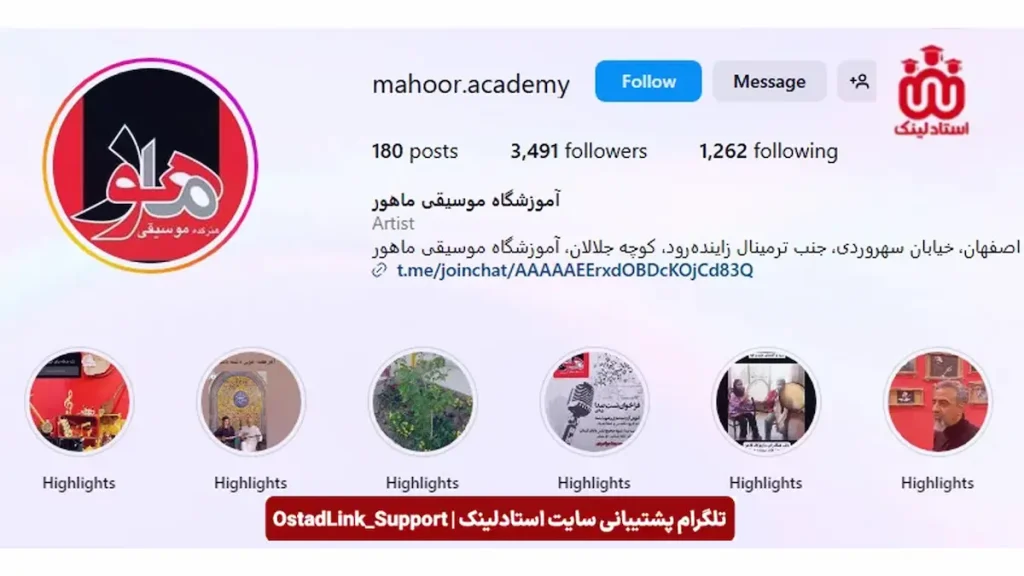Click the 180 posts count
Viewport: 1024px width, 576px height.
[x=415, y=152]
